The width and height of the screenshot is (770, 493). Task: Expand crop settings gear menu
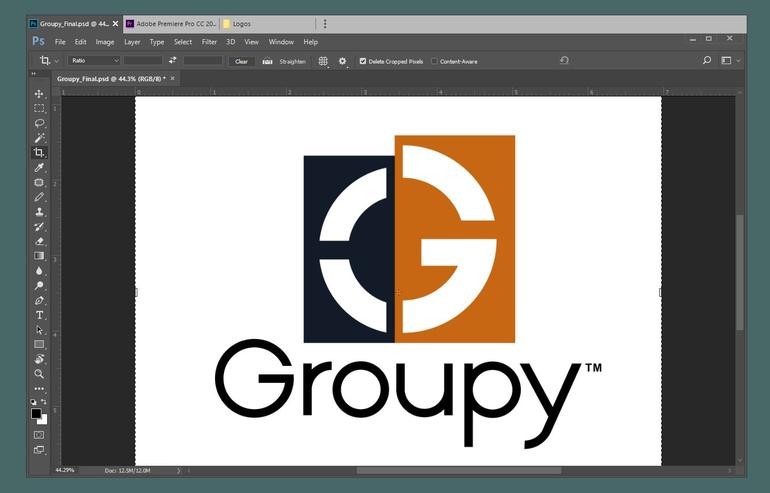click(x=343, y=61)
